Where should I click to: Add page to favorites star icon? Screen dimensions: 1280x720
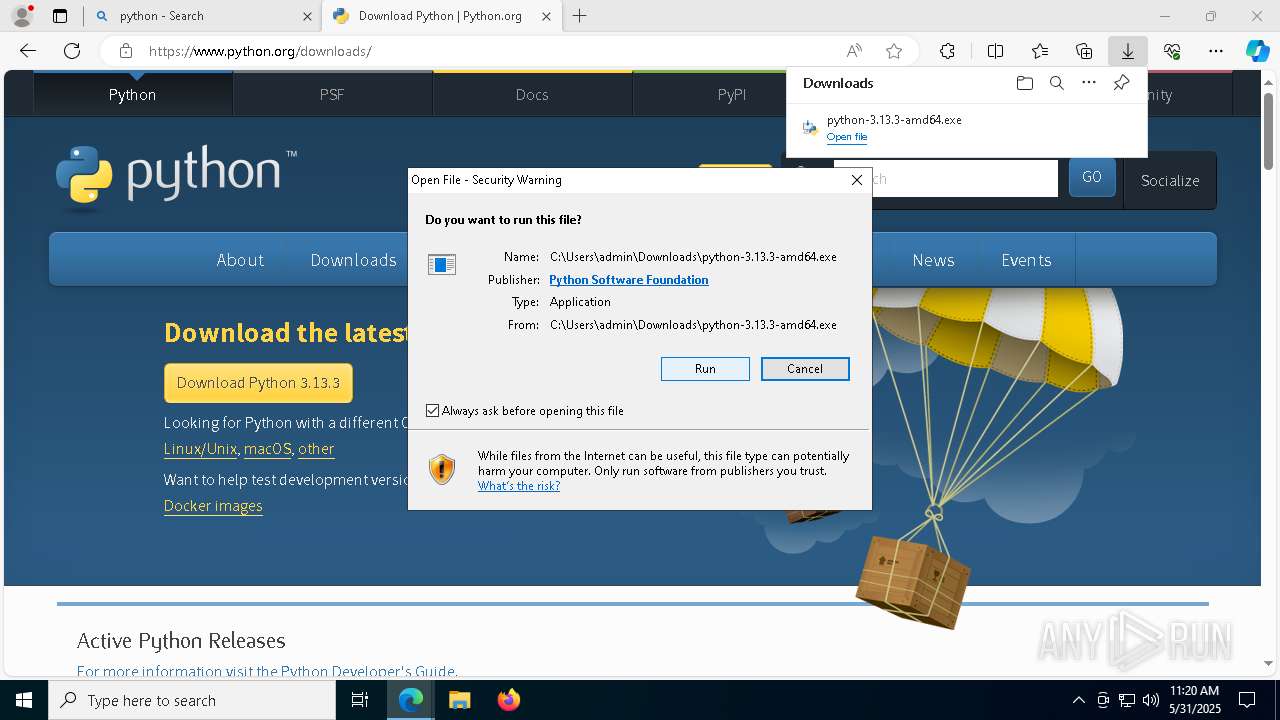point(894,51)
